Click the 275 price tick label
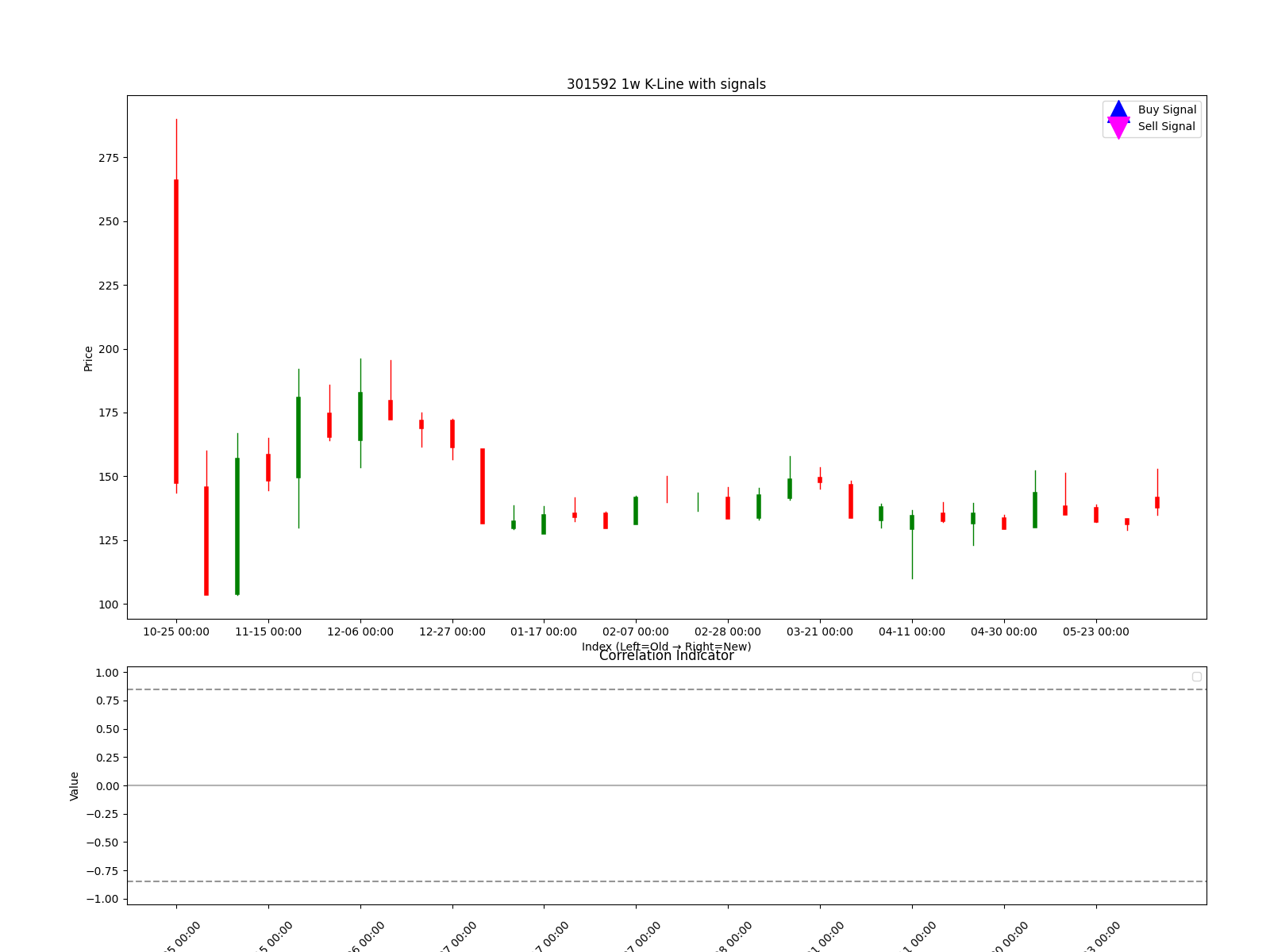Screen dimensions: 1270x952 pos(109,158)
